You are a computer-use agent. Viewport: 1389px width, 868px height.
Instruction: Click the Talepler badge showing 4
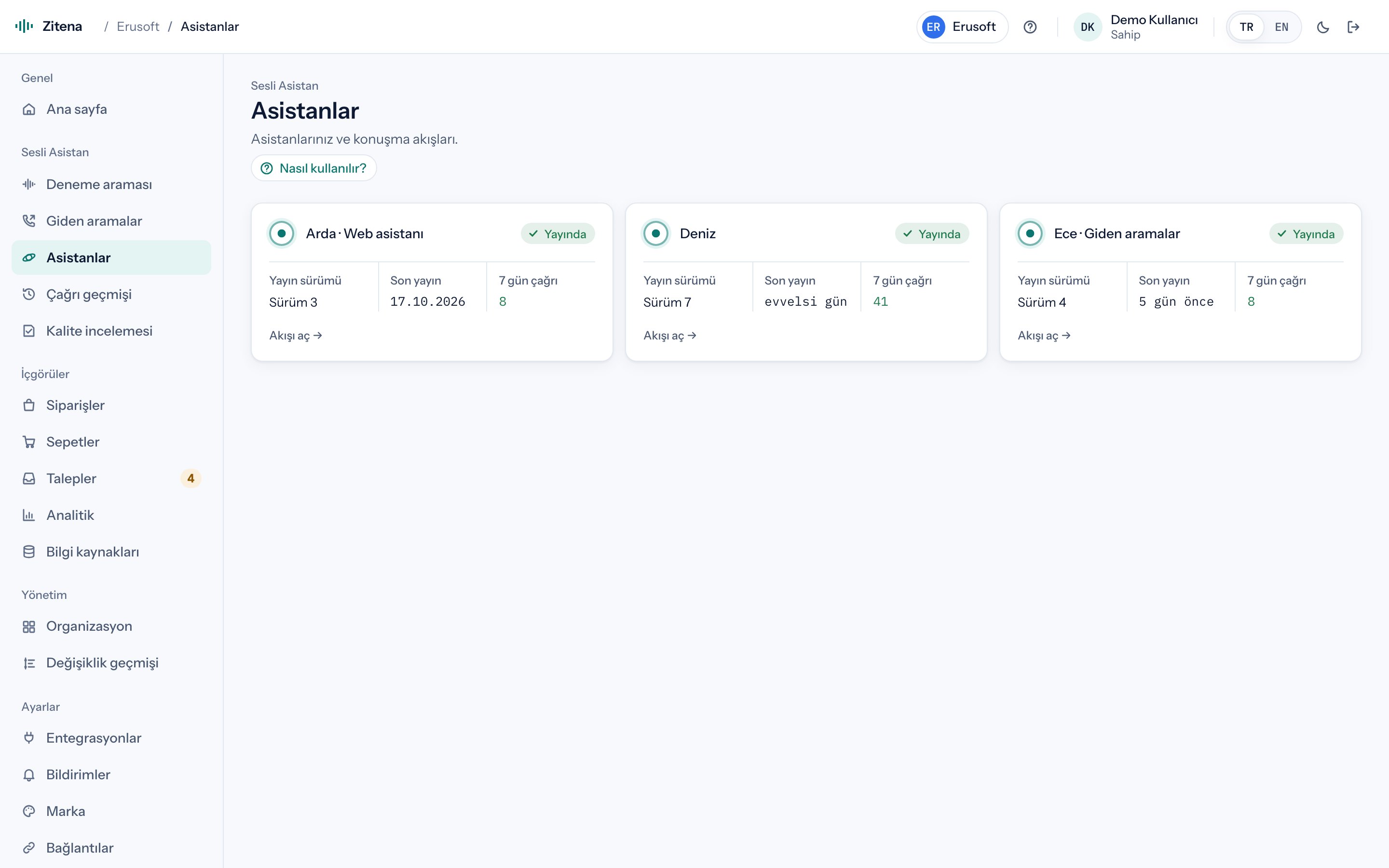191,479
